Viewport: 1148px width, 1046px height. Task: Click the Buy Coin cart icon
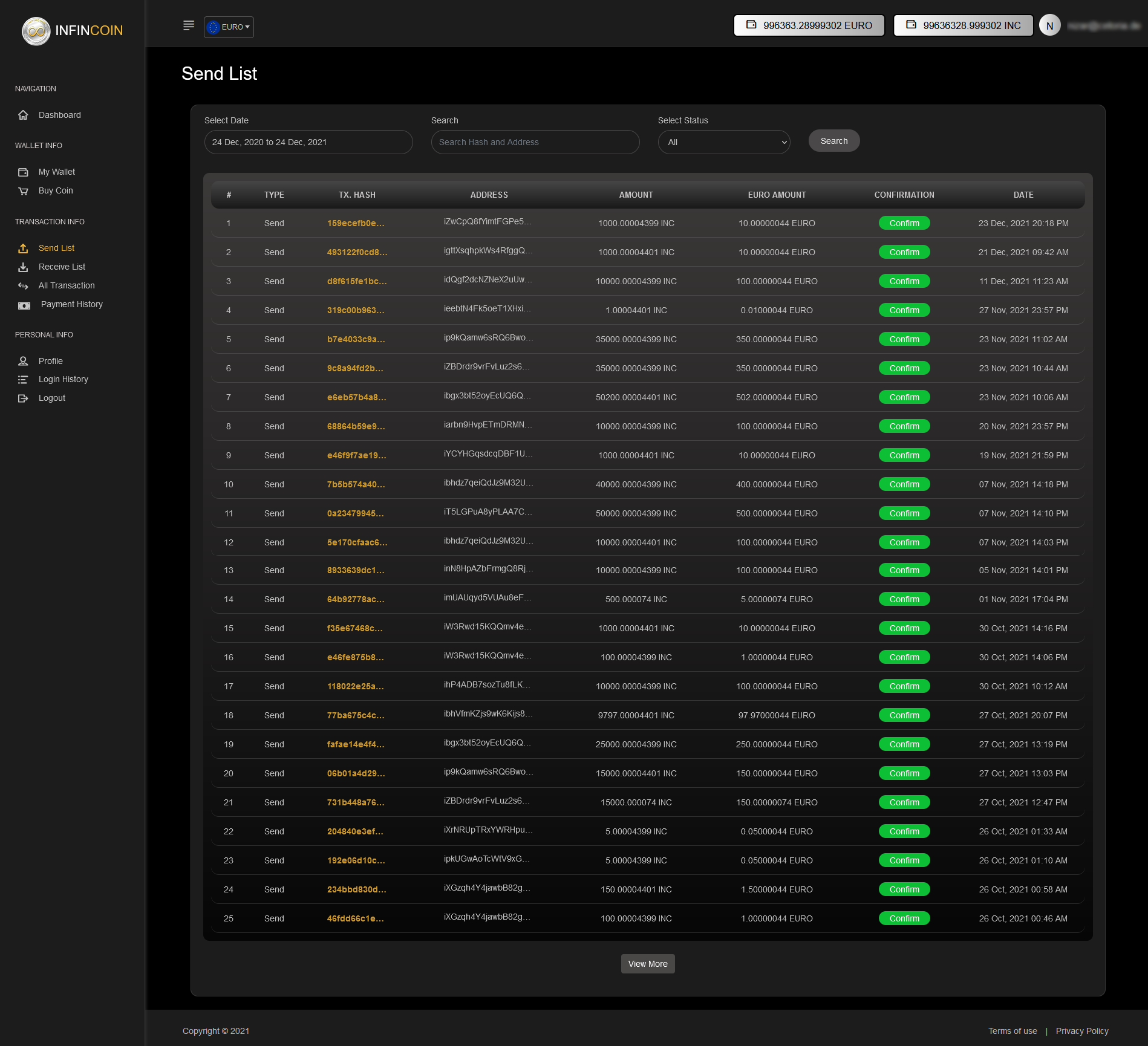point(23,191)
